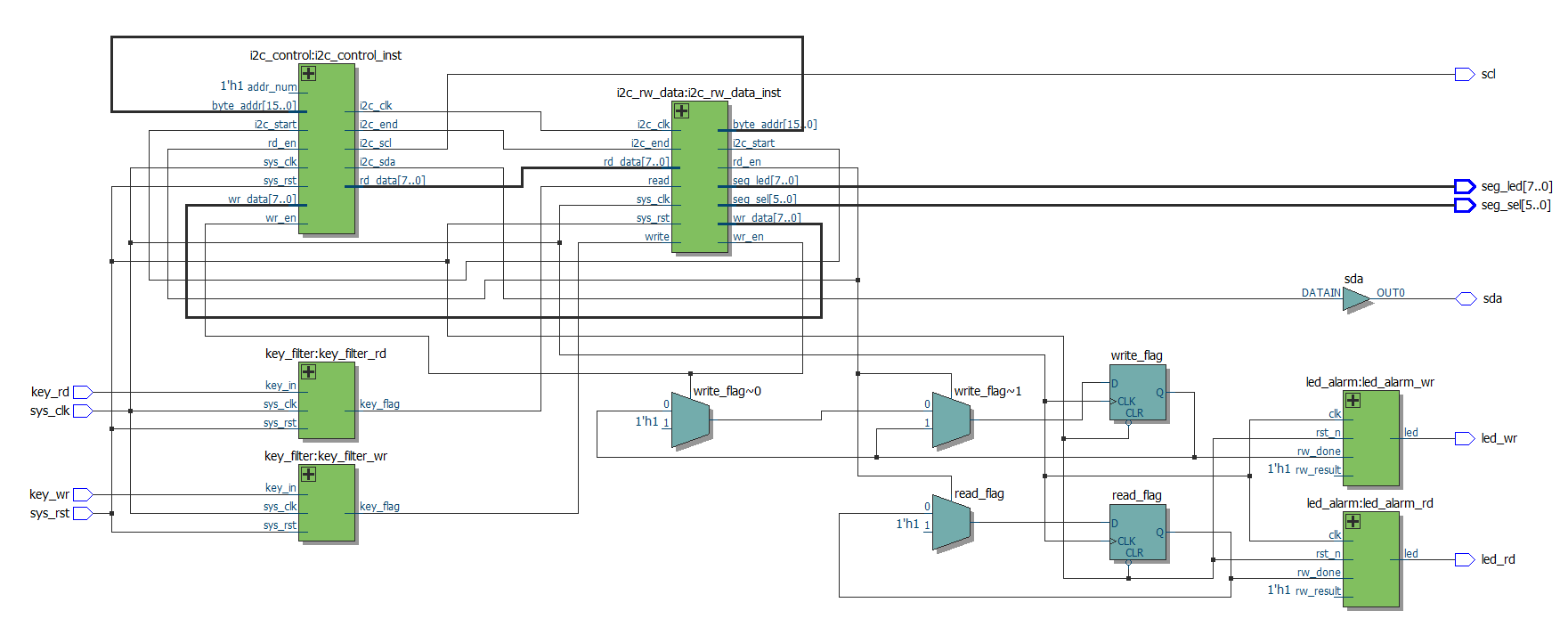
Task: Select the sys_clk input pin symbol
Action: pyautogui.click(x=83, y=411)
